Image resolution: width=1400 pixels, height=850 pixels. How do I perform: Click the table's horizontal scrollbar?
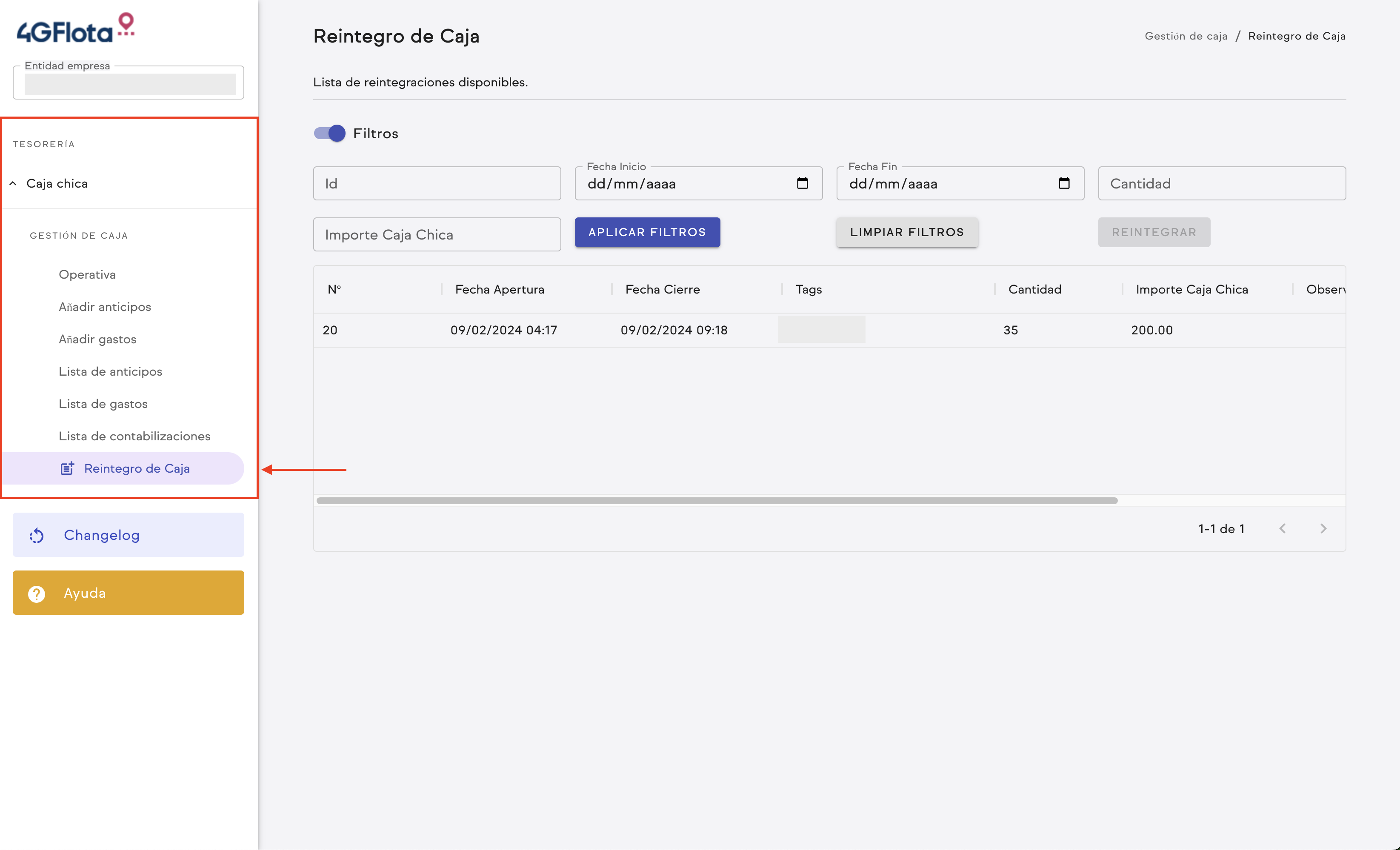pyautogui.click(x=717, y=501)
